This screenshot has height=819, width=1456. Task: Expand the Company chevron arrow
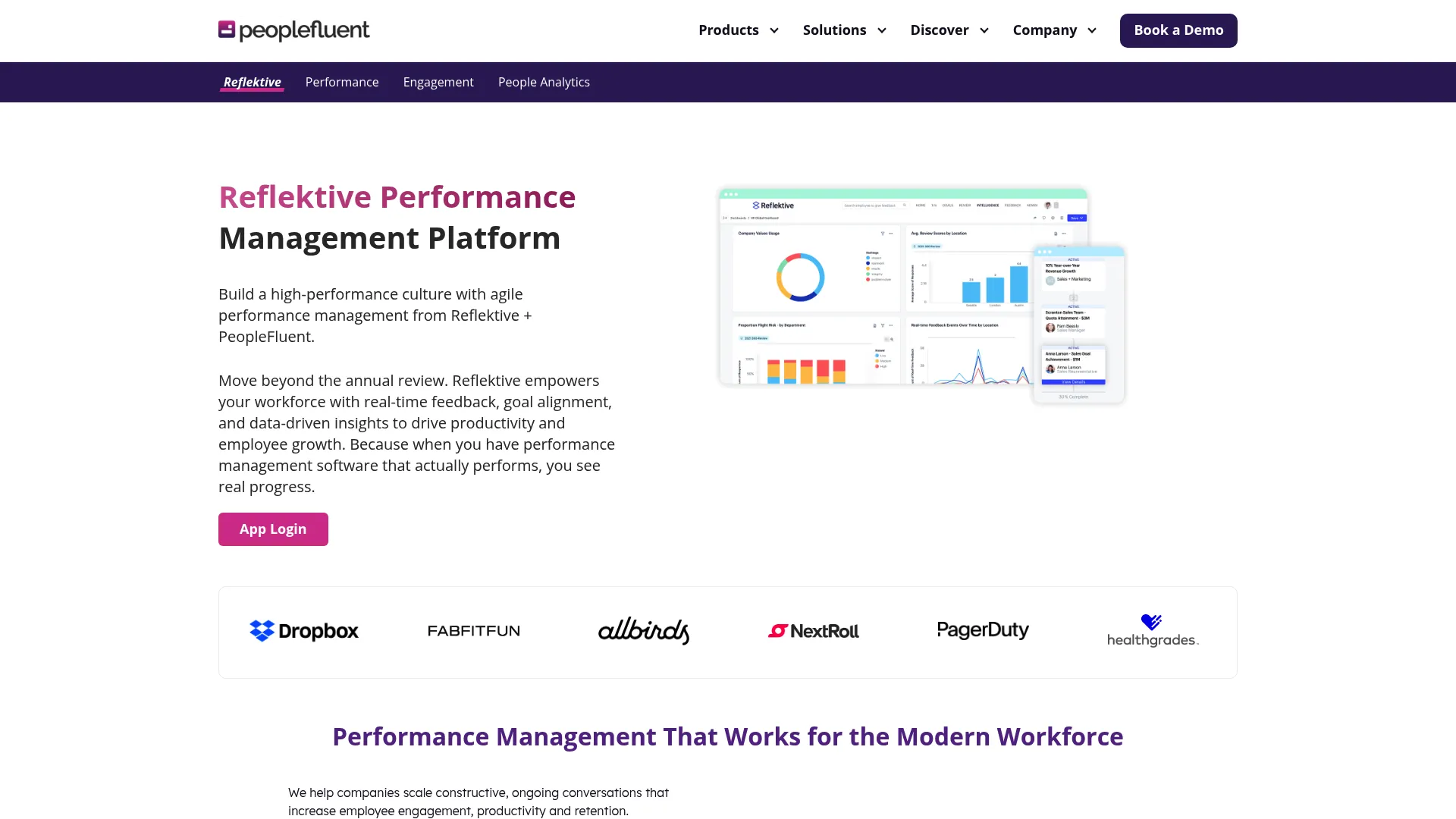point(1092,30)
